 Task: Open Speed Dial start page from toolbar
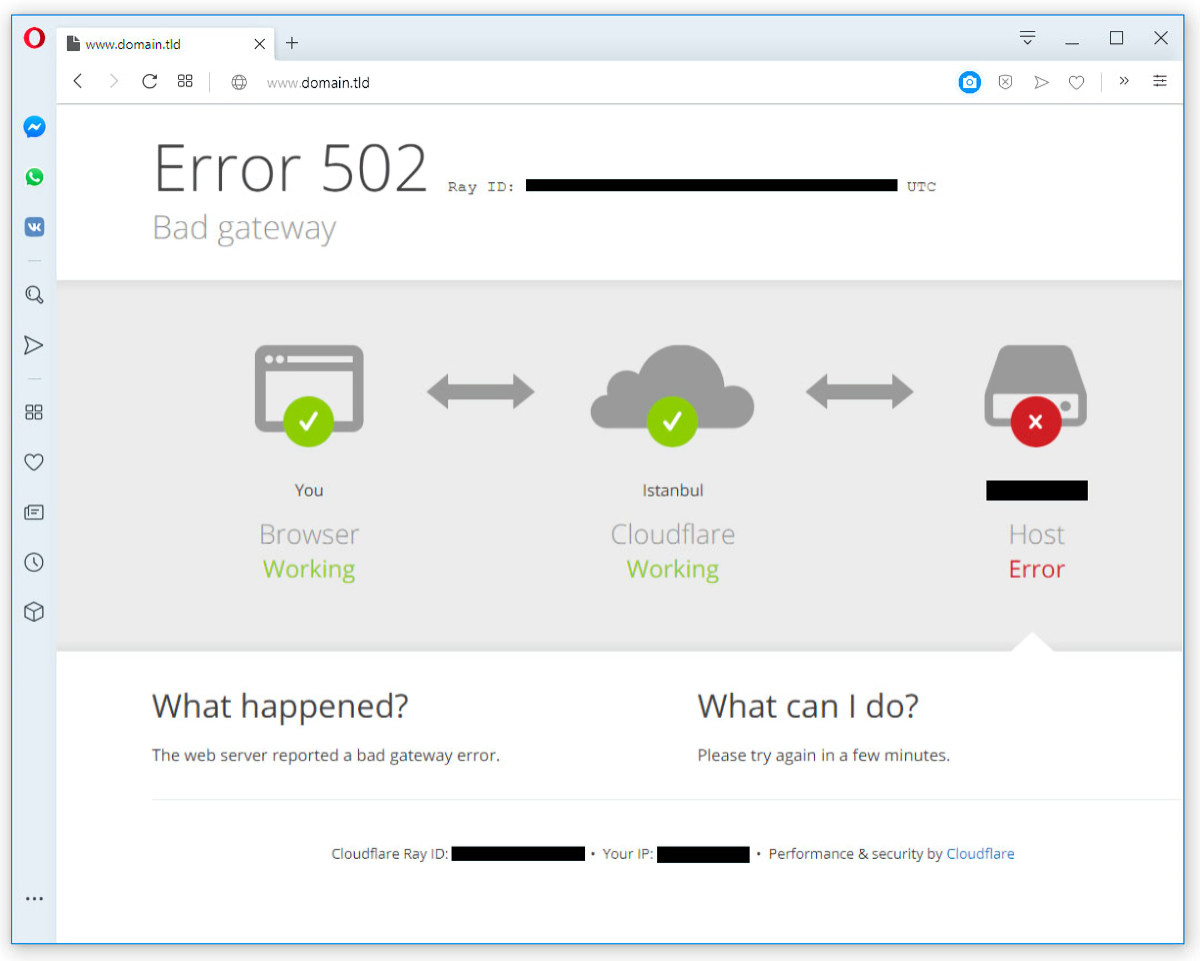coord(185,82)
